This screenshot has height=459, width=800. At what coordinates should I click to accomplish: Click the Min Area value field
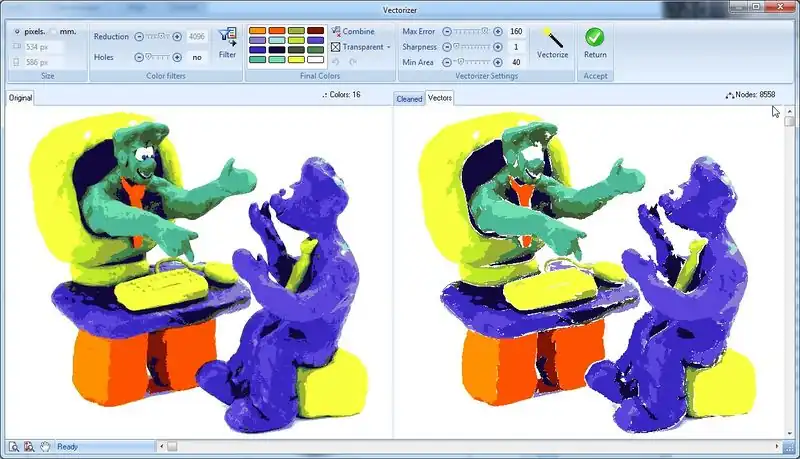tap(517, 62)
